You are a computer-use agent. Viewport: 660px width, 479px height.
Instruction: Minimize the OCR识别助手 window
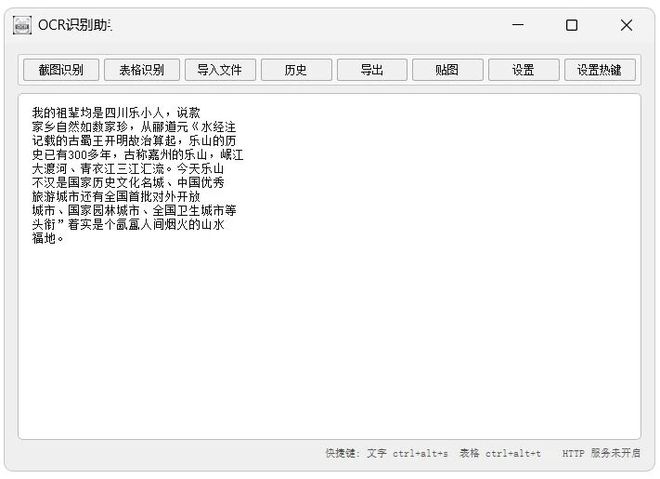[518, 25]
